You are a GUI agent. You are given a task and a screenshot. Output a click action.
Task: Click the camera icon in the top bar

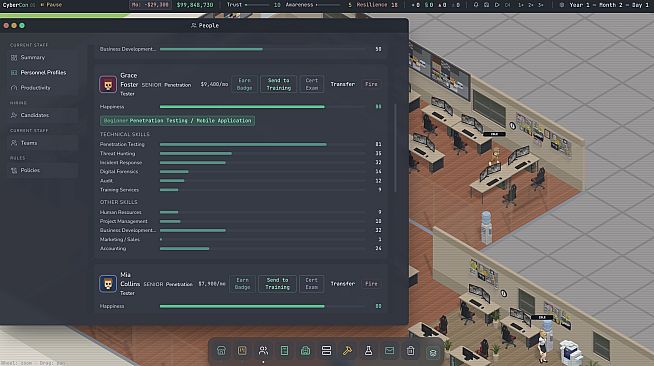point(486,5)
